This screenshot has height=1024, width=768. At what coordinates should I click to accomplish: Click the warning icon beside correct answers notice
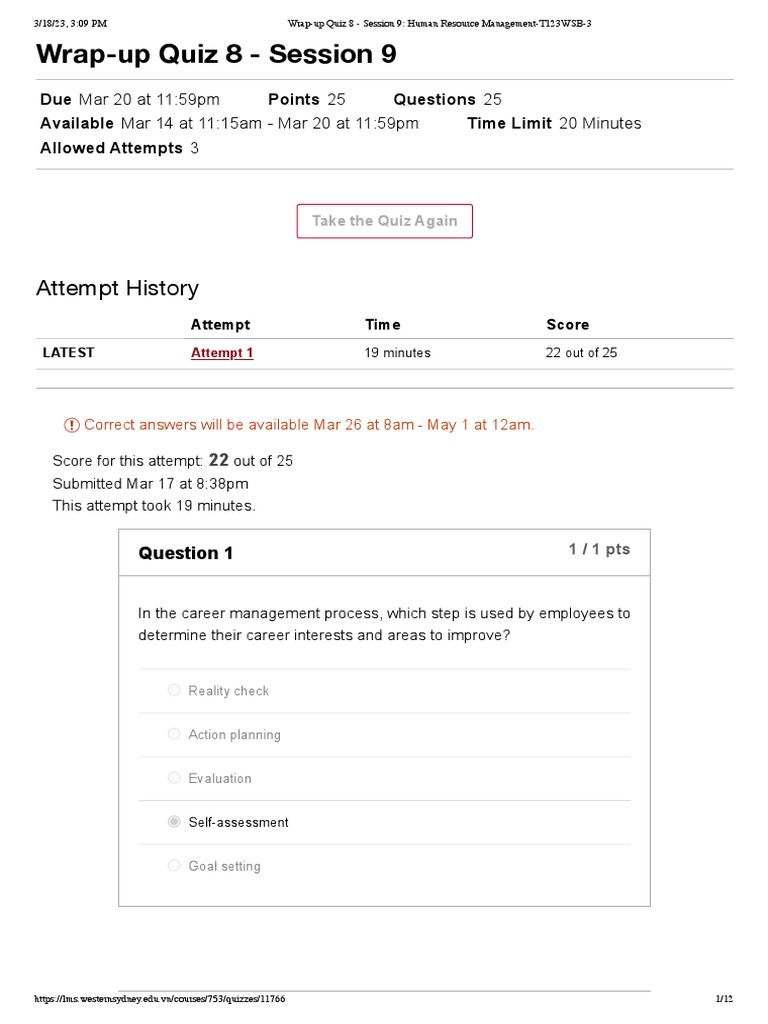(72, 425)
